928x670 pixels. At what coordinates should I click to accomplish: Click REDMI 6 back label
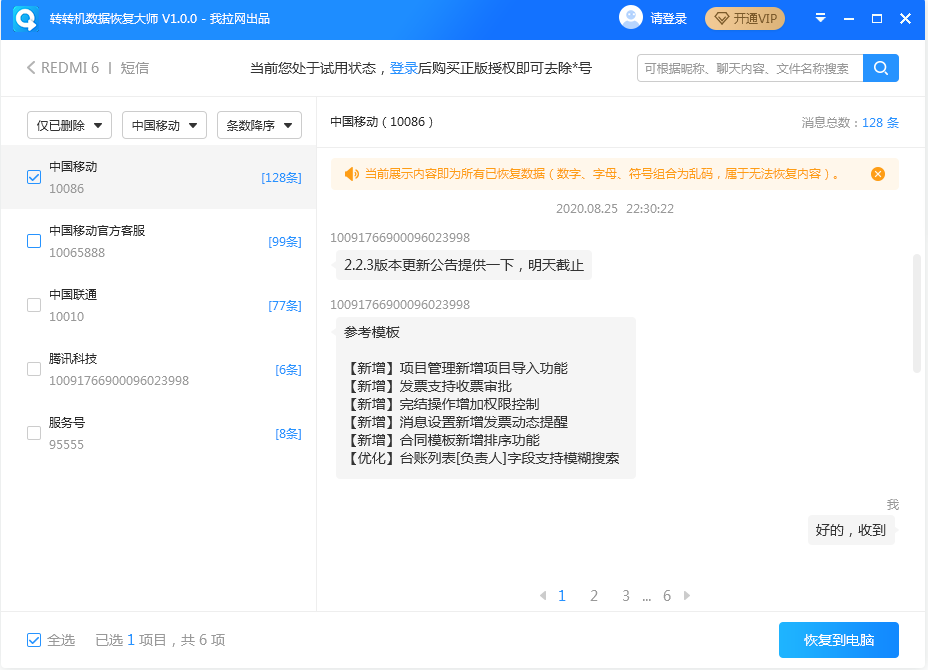(x=70, y=68)
